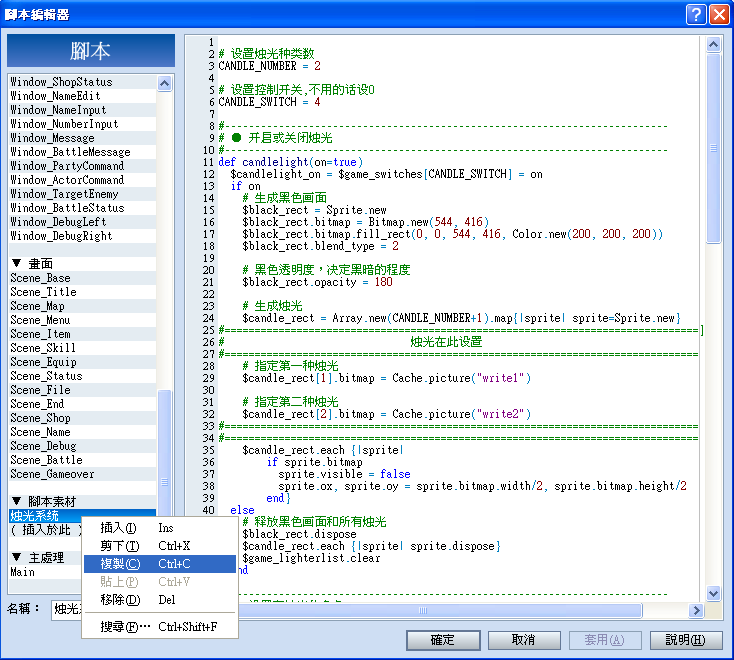734x660 pixels.
Task: Select Window_DebugRight in script list
Action: (x=82, y=236)
